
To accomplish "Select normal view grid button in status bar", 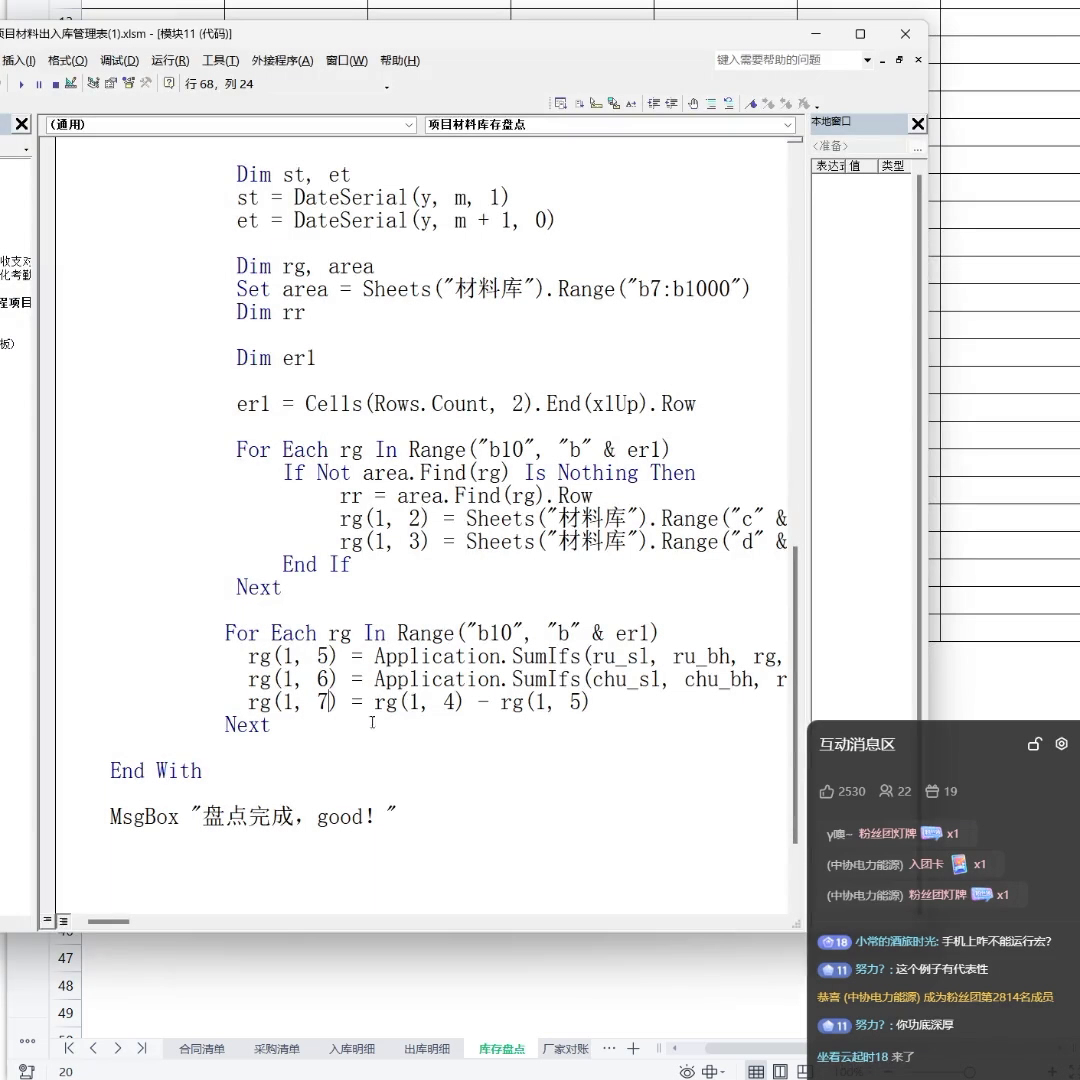I will (756, 1071).
